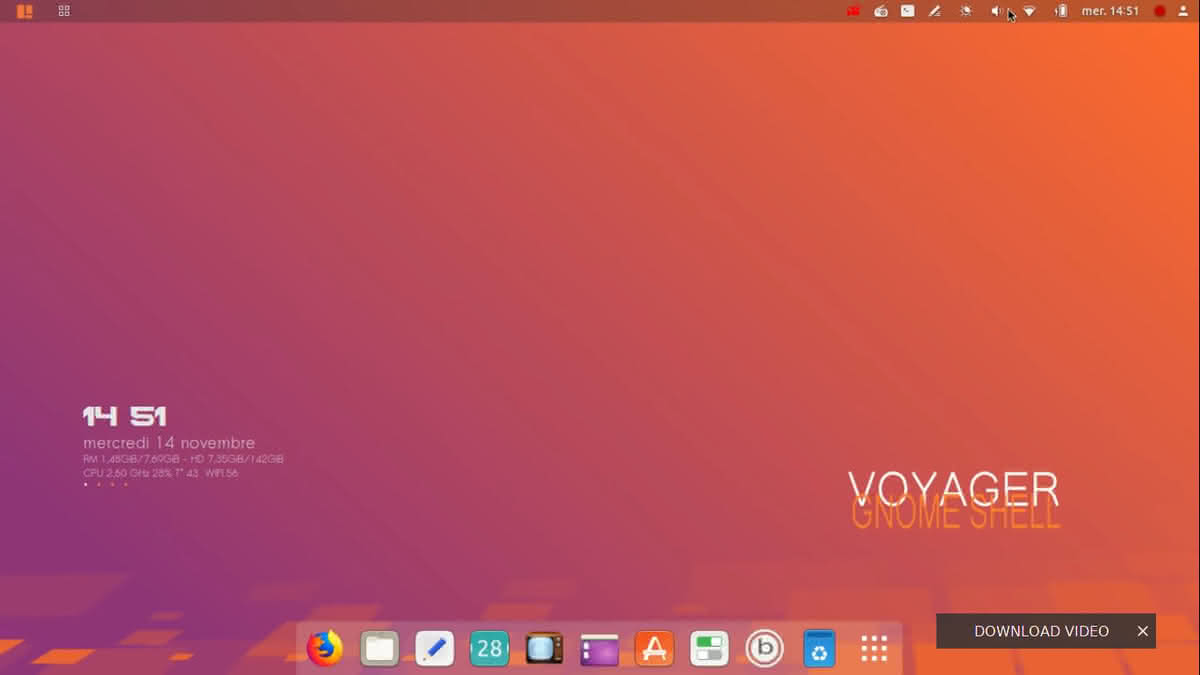Open the blue recycle Trash icon

click(x=820, y=649)
